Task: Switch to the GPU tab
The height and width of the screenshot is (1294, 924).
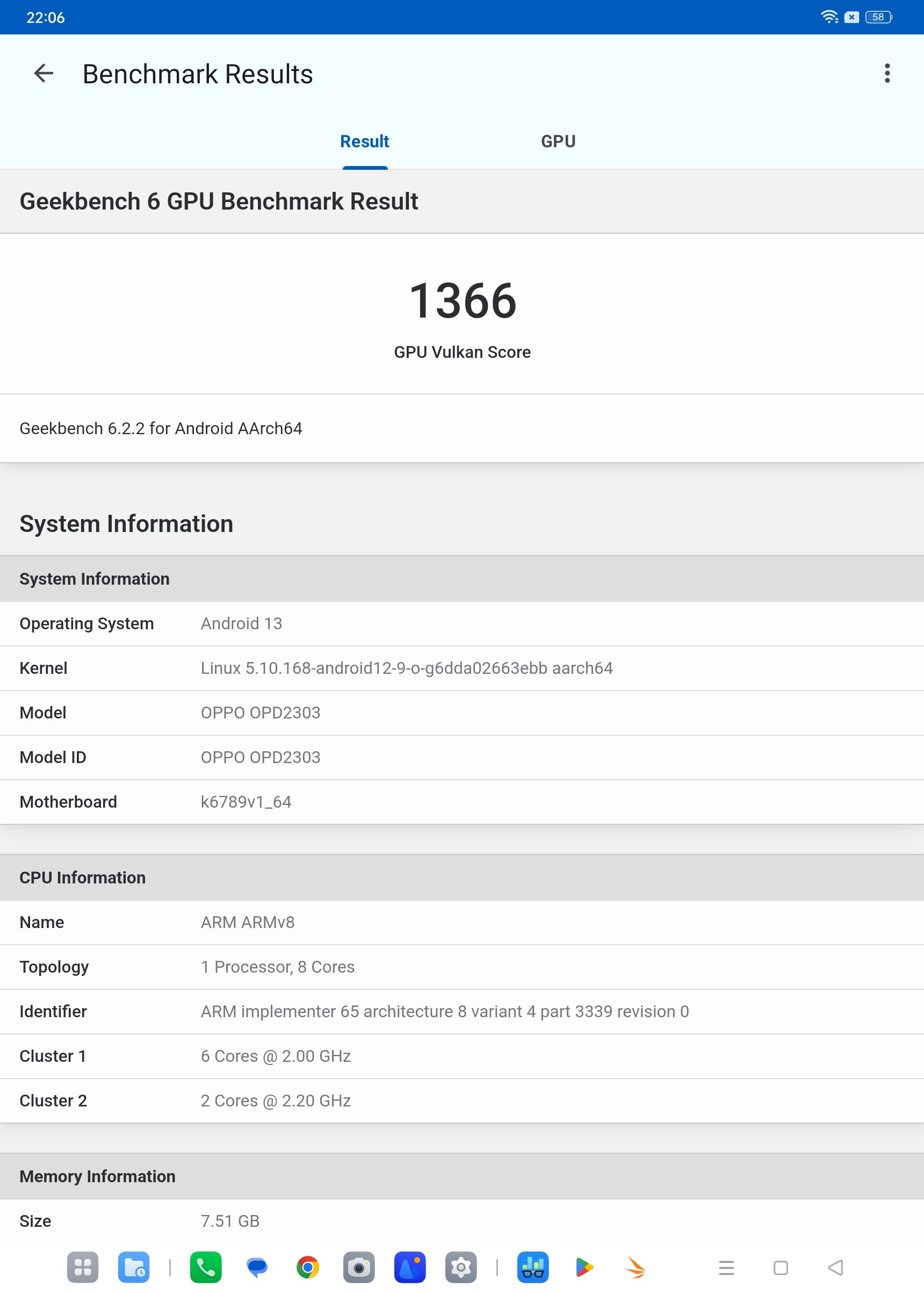Action: coord(558,141)
